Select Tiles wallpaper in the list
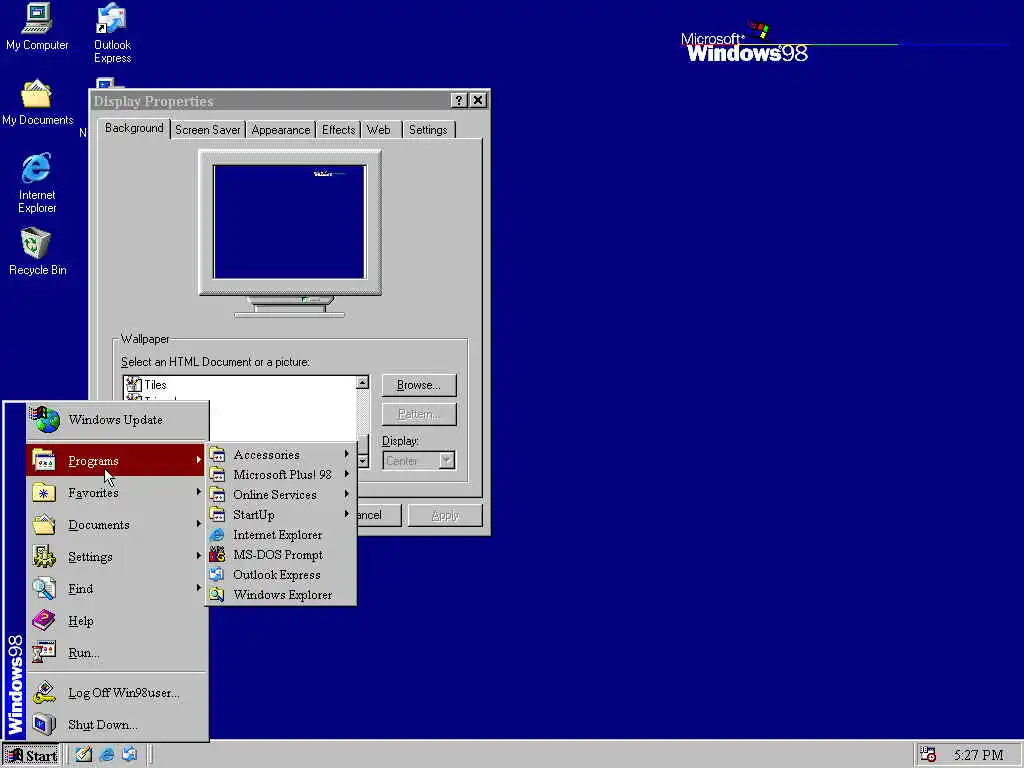The image size is (1024, 768). coord(155,385)
